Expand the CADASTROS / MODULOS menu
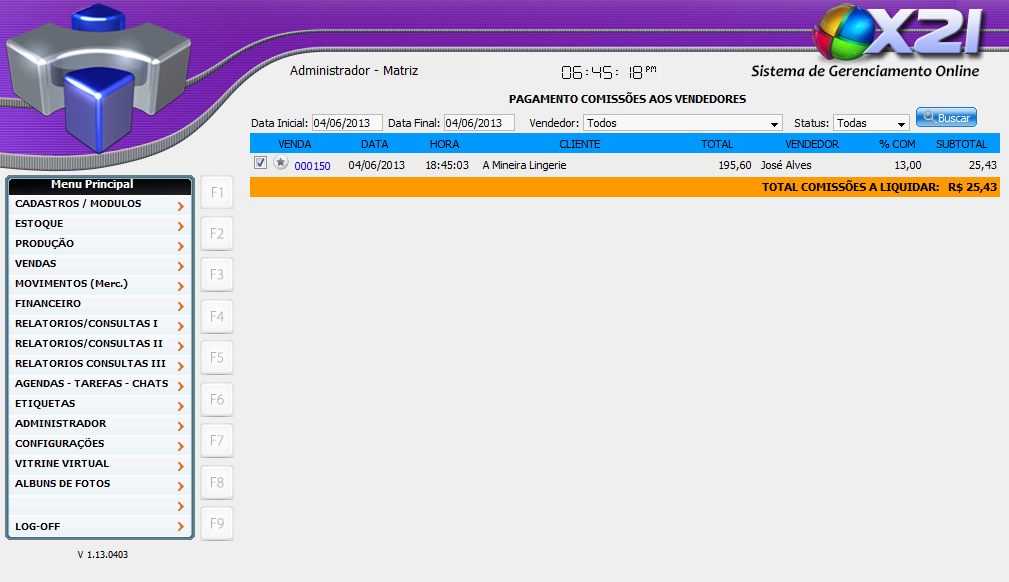The width and height of the screenshot is (1009, 582). [x=100, y=204]
